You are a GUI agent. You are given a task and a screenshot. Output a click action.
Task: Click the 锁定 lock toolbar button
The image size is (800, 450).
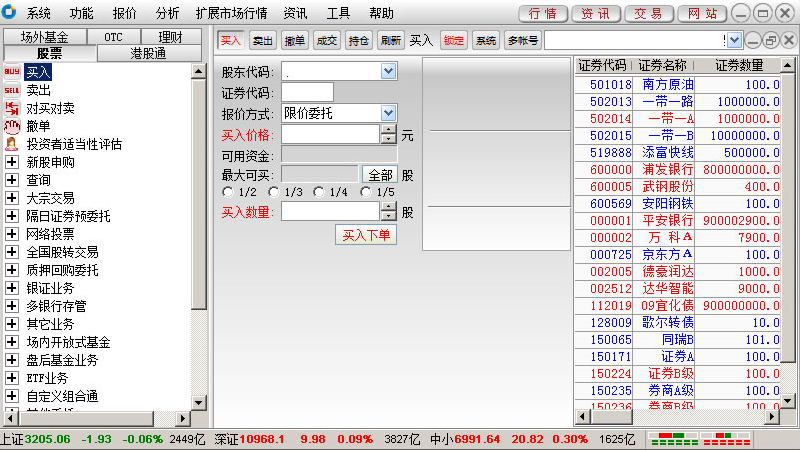pyautogui.click(x=454, y=40)
